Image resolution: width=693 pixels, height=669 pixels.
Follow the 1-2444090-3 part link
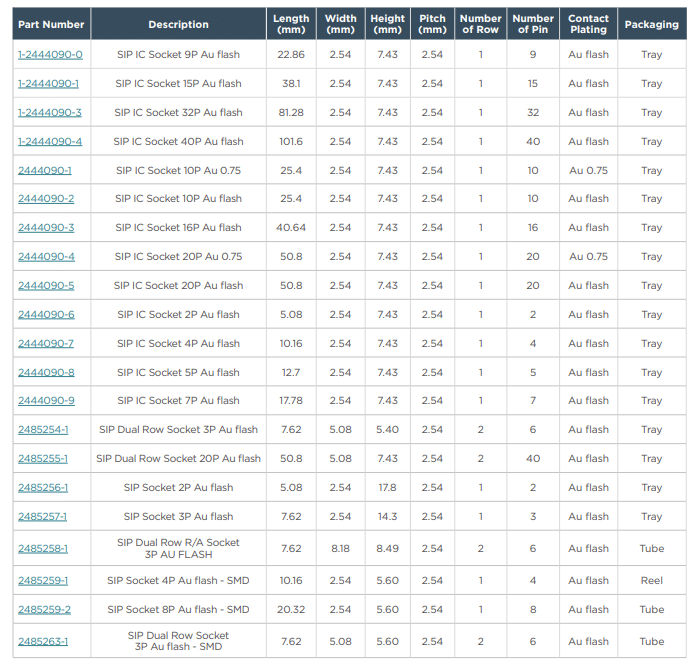tap(50, 113)
